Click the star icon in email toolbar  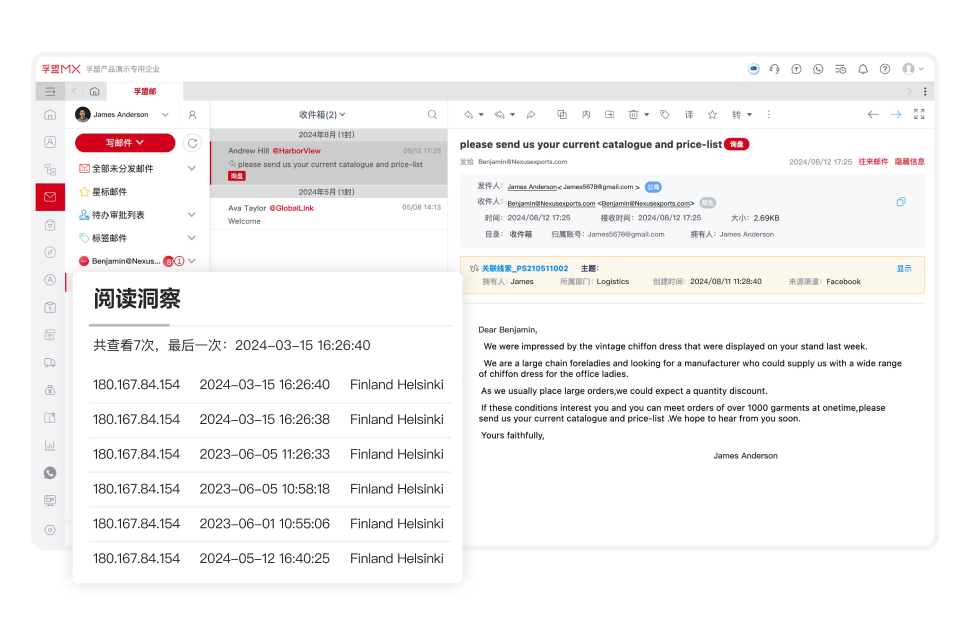713,115
